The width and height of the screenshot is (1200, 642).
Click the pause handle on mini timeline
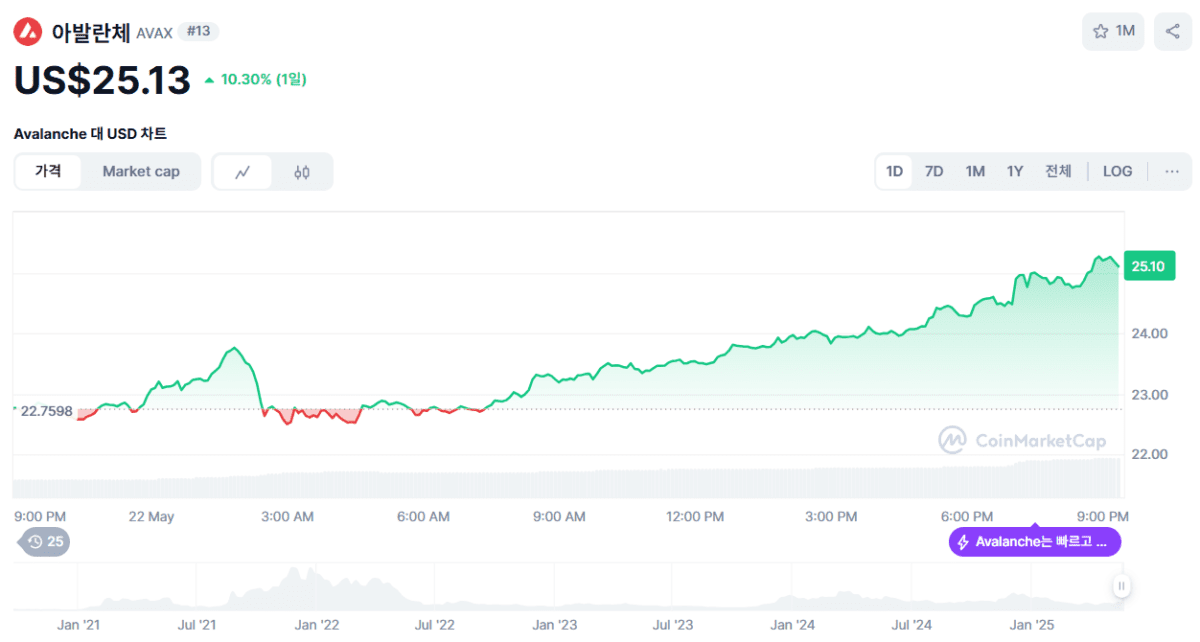tap(1122, 586)
